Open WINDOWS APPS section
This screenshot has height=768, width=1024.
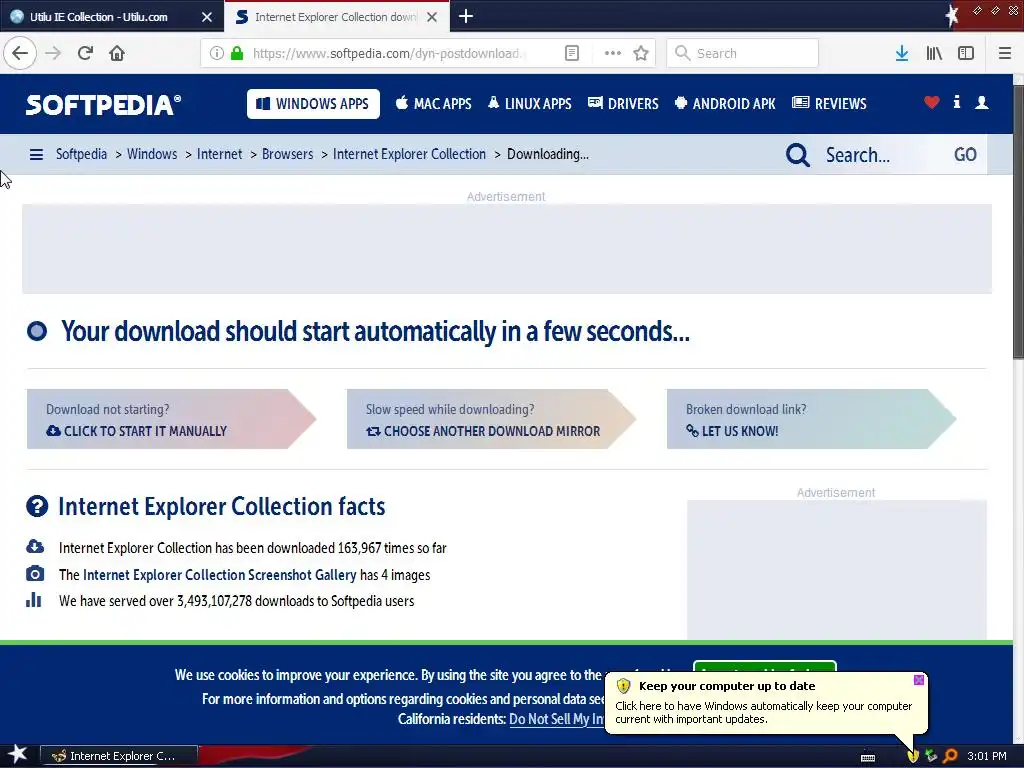[x=313, y=104]
